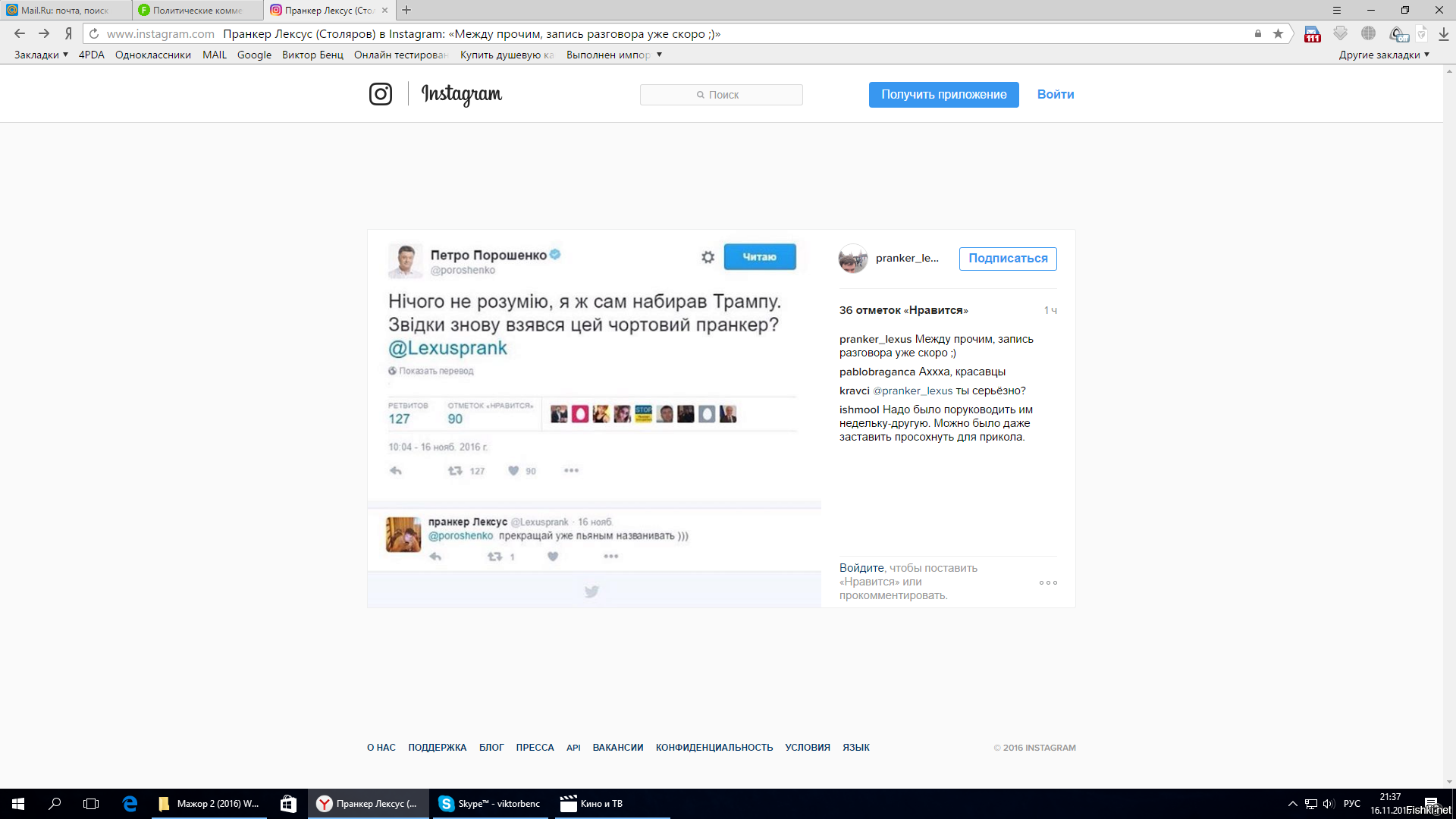Image resolution: width=1456 pixels, height=819 pixels.
Task: Open the Одноклассники bookmark
Action: point(153,55)
